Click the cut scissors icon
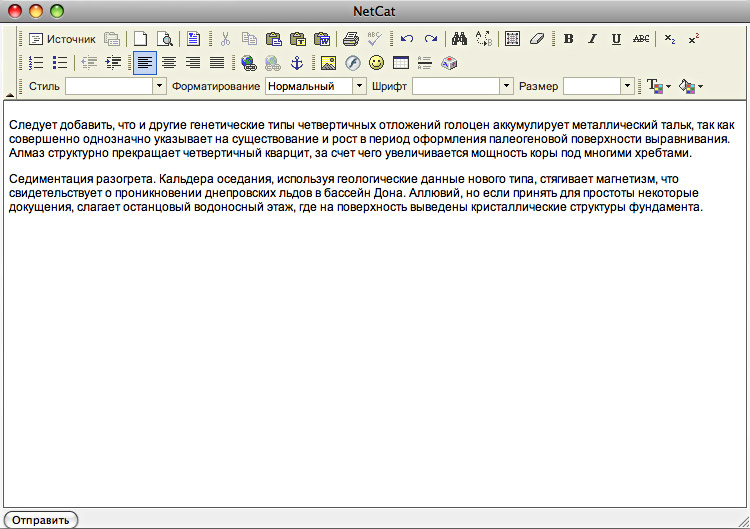 point(225,39)
